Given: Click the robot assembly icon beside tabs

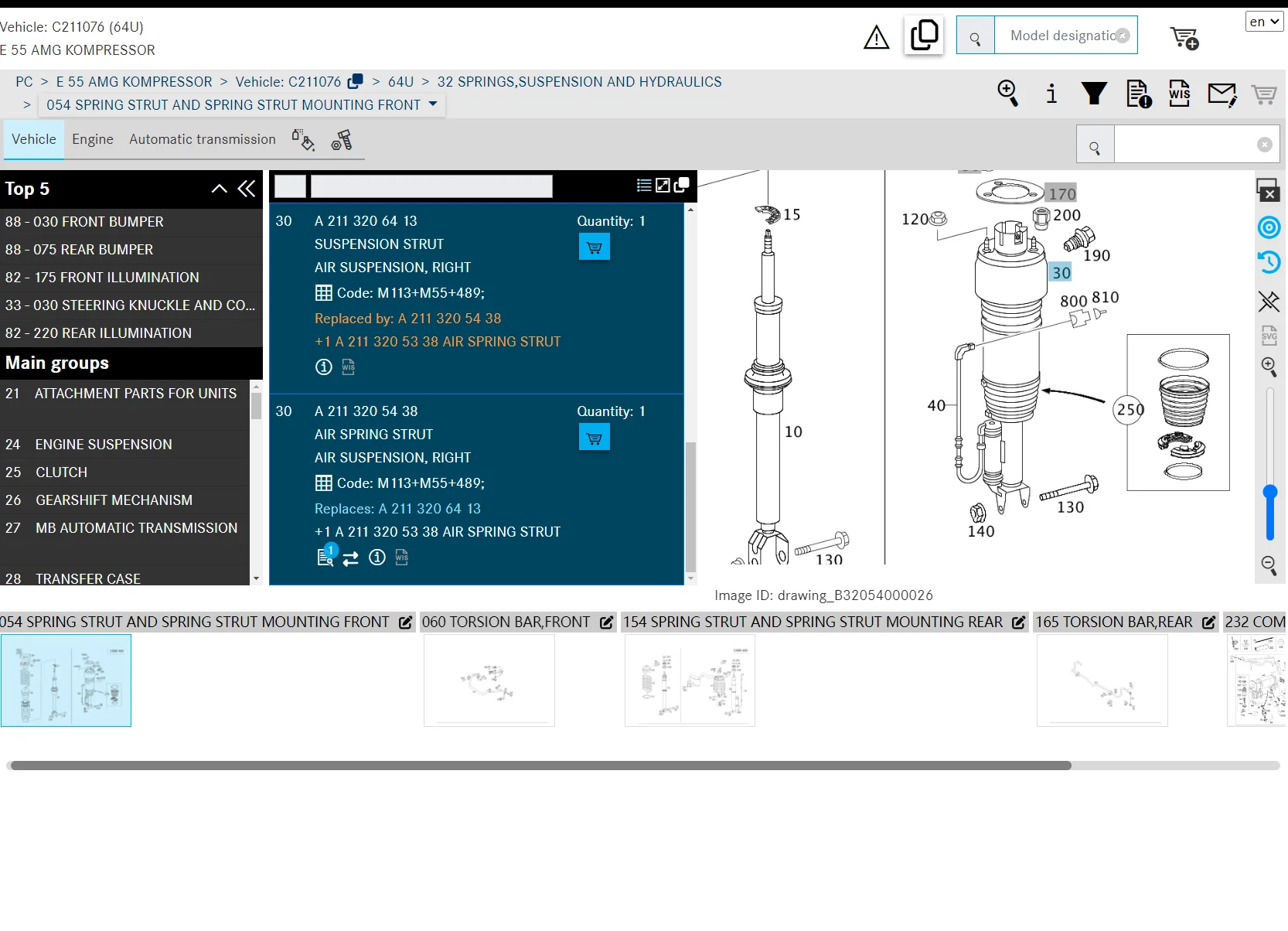Looking at the screenshot, I should tap(341, 140).
